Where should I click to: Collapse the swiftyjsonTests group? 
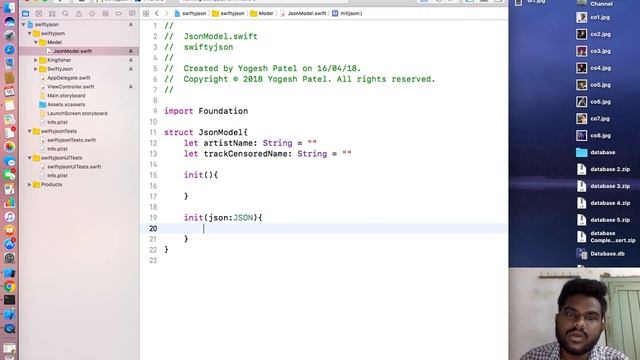29,131
